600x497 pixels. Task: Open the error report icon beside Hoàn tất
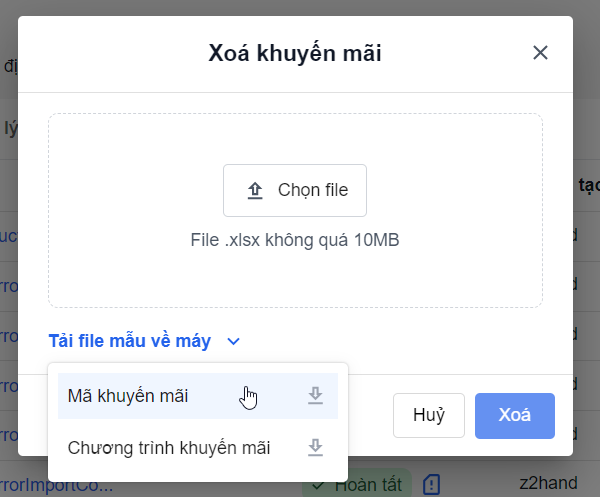coord(431,484)
